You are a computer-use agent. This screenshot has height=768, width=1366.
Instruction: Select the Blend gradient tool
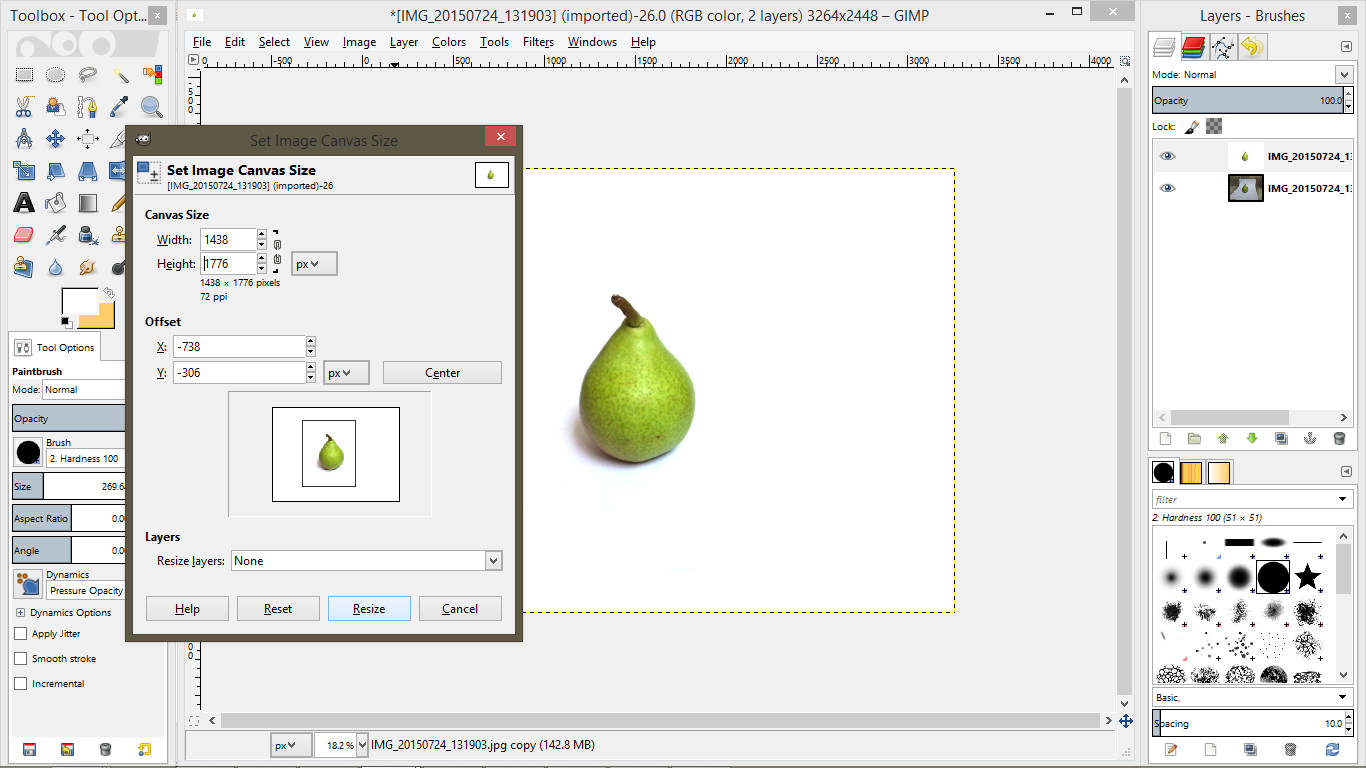[x=88, y=204]
